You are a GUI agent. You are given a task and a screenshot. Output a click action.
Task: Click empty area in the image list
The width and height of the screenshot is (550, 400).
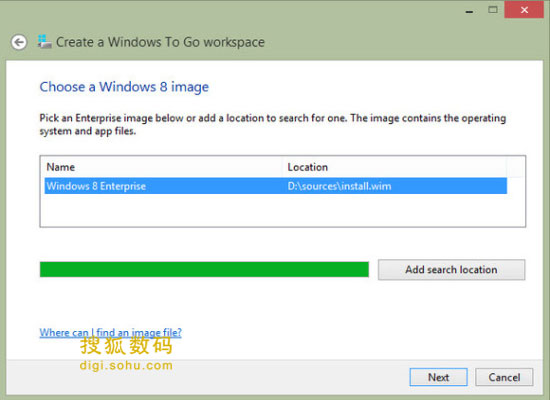click(276, 210)
